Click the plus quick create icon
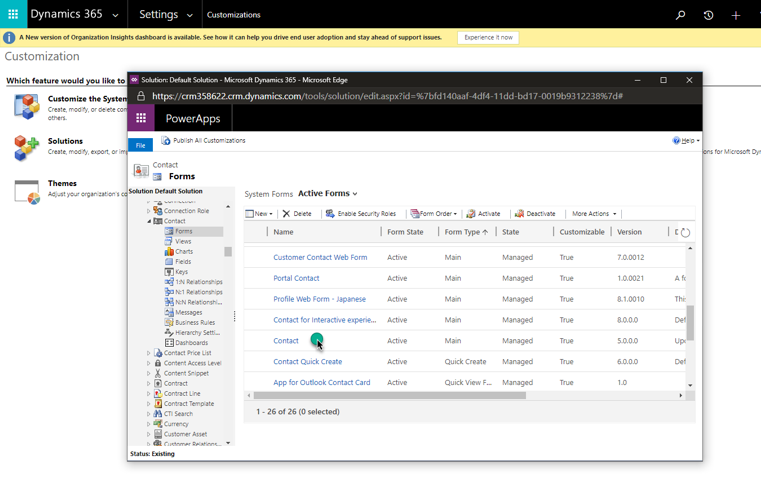The height and width of the screenshot is (479, 761). click(736, 15)
